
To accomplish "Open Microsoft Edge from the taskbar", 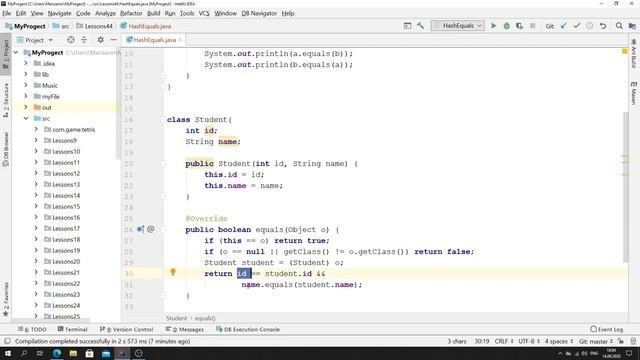I will 57,353.
